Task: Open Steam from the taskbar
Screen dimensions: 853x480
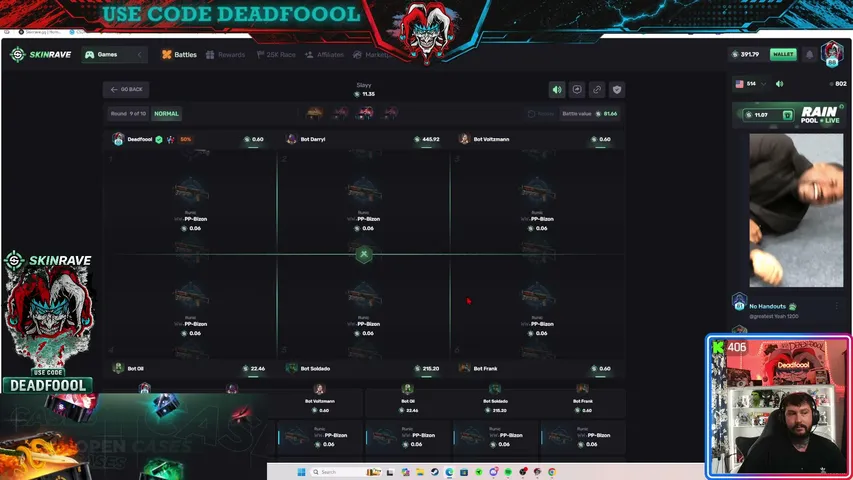Action: (x=435, y=472)
